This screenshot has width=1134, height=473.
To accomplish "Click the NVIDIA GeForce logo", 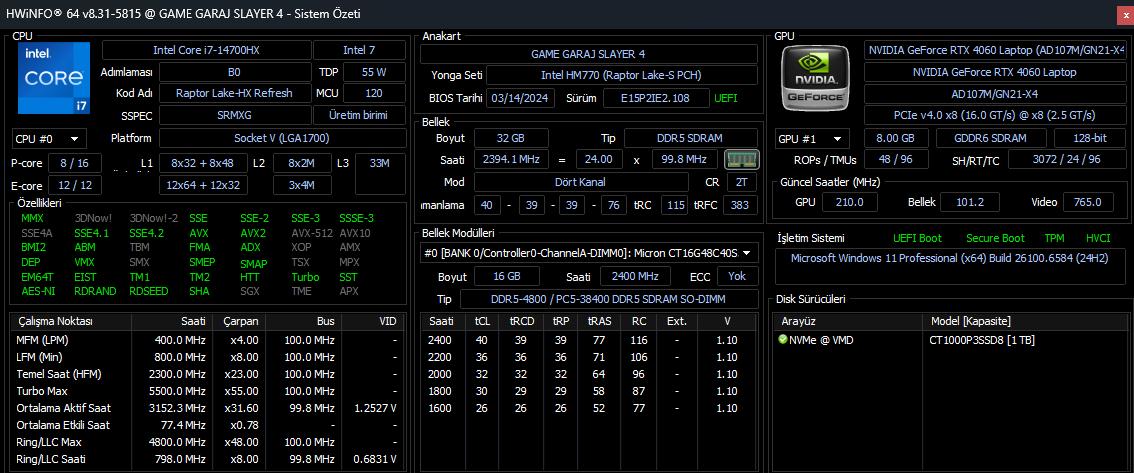I will click(817, 77).
